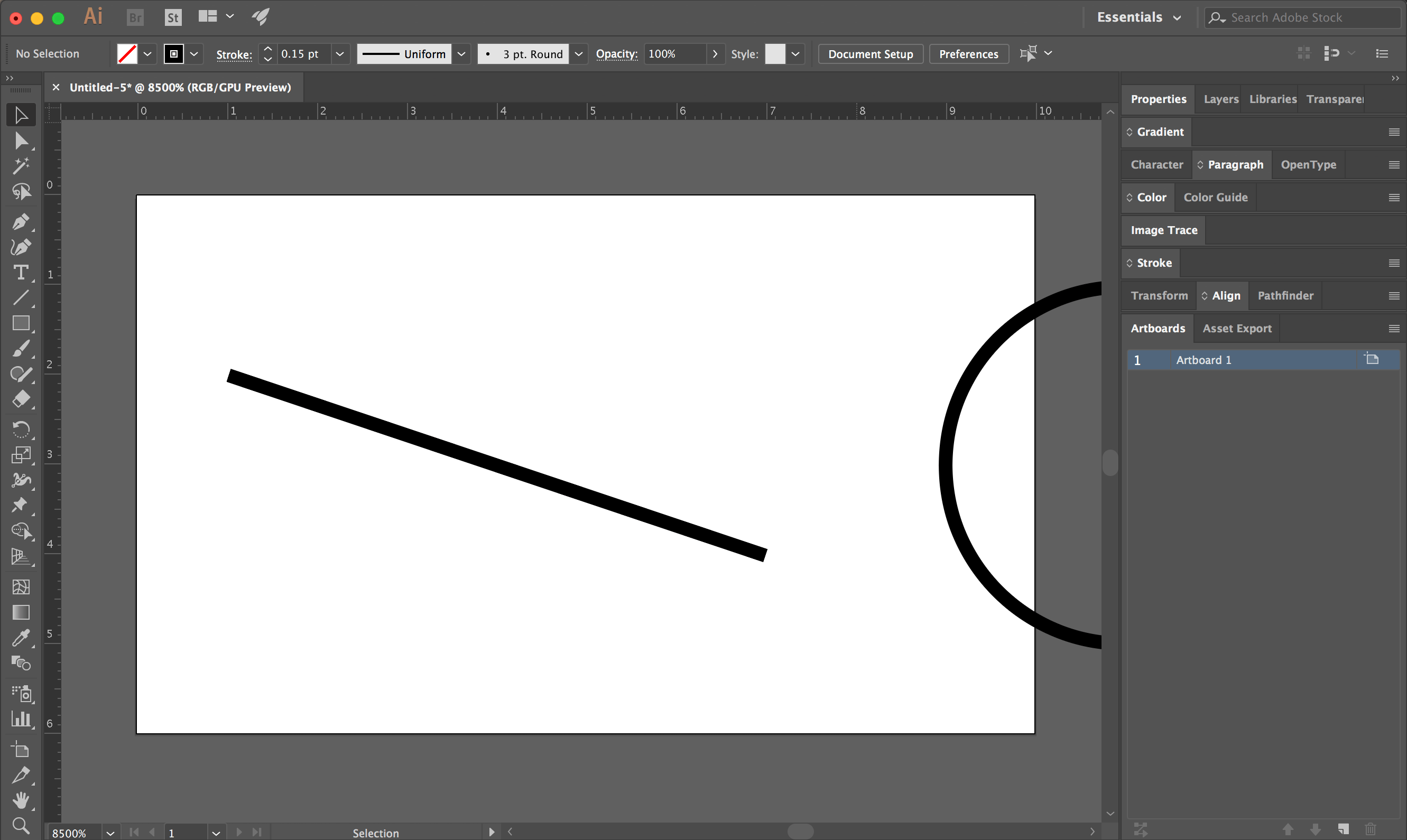This screenshot has width=1407, height=840.
Task: Switch to the Layers tab
Action: coord(1221,99)
